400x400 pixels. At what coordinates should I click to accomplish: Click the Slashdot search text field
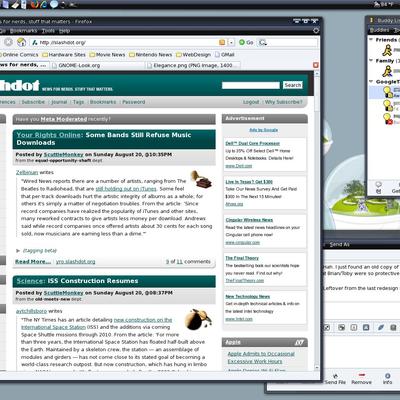251,85
